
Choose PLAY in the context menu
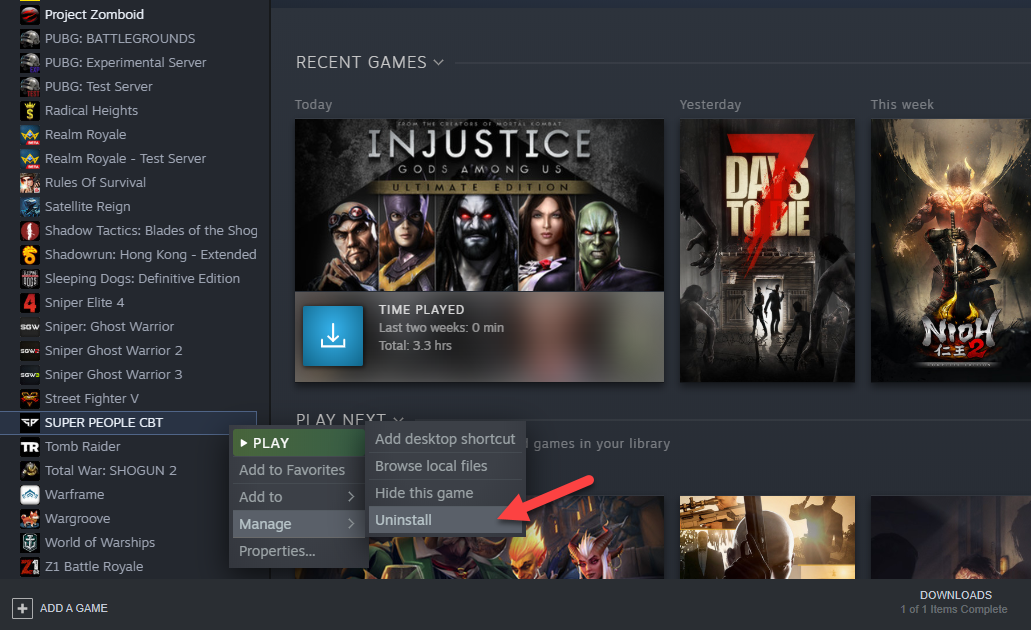point(299,443)
